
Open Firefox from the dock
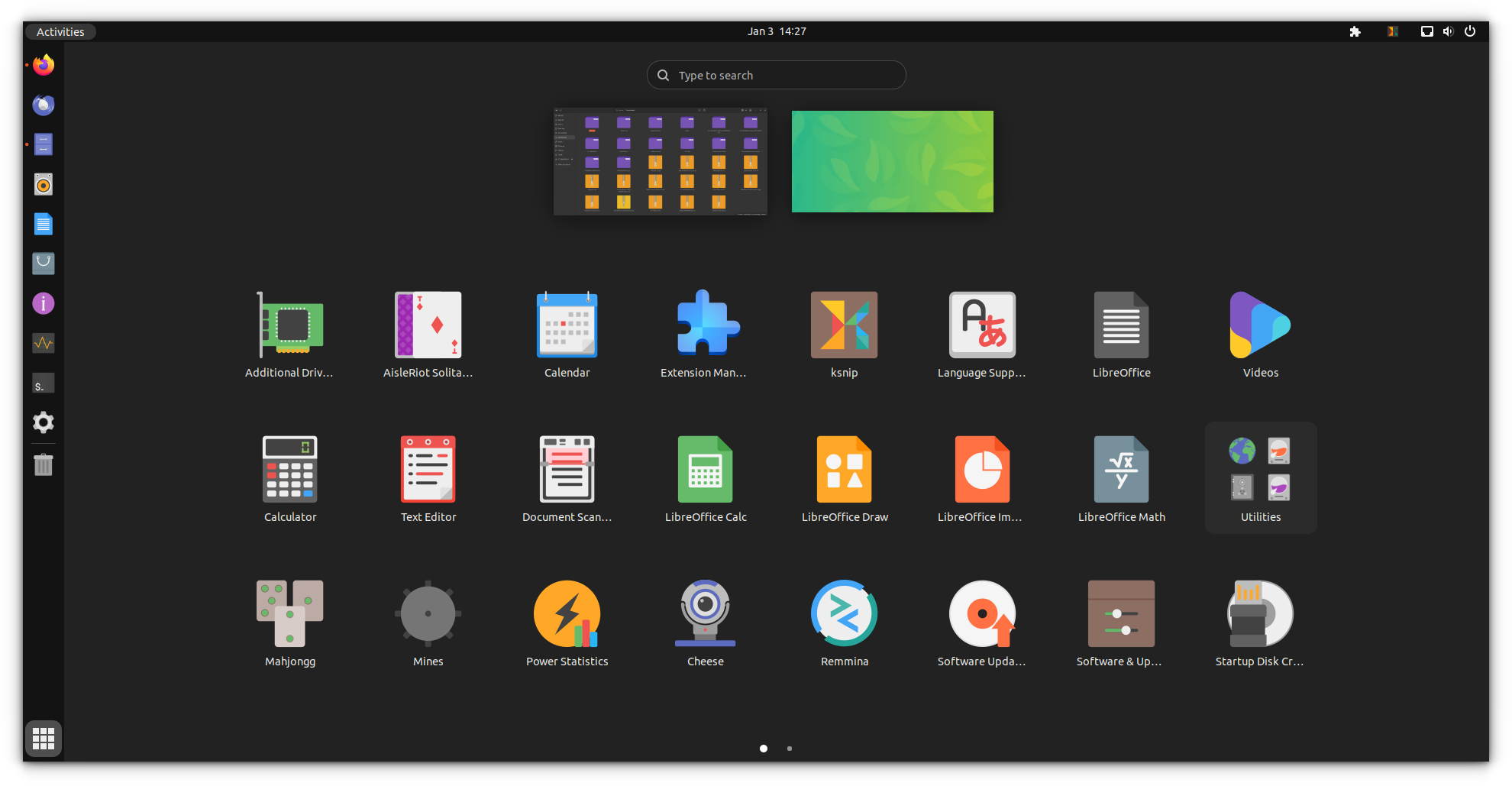(44, 65)
